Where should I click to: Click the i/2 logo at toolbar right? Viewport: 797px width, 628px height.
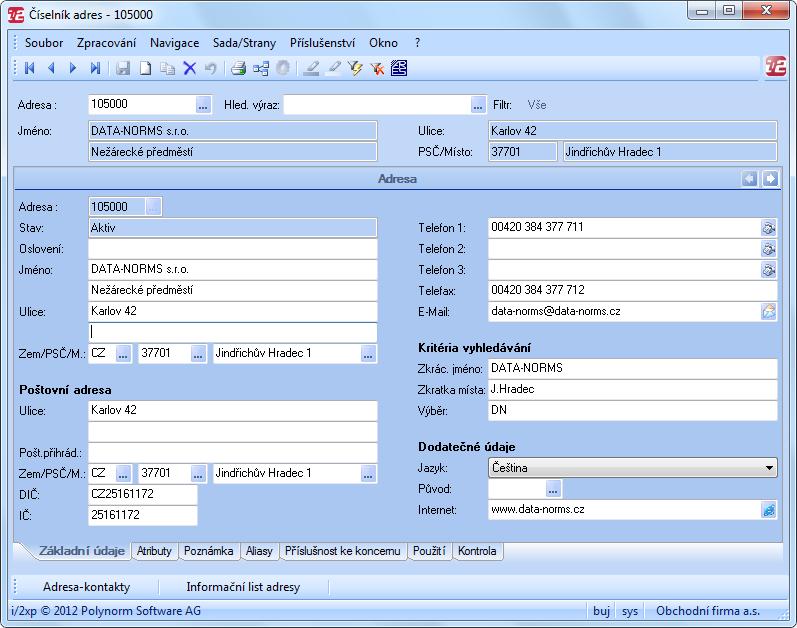click(776, 67)
